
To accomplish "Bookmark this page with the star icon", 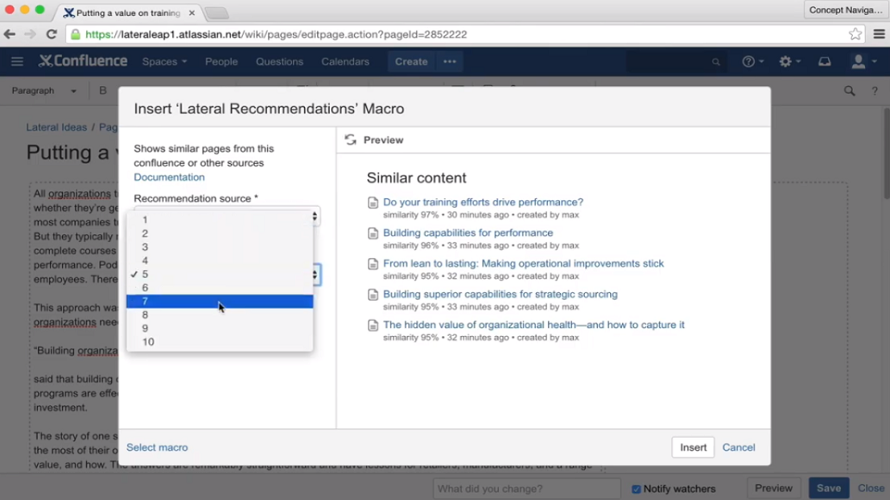I will [x=855, y=34].
